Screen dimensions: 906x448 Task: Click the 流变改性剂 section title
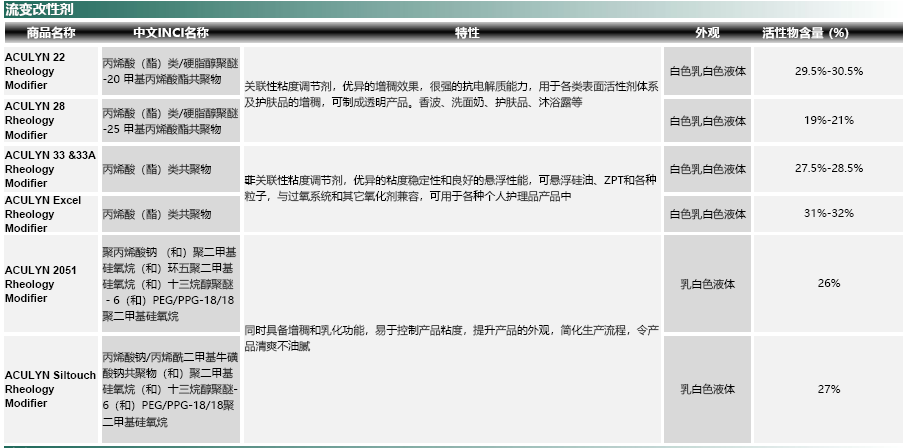[x=35, y=9]
